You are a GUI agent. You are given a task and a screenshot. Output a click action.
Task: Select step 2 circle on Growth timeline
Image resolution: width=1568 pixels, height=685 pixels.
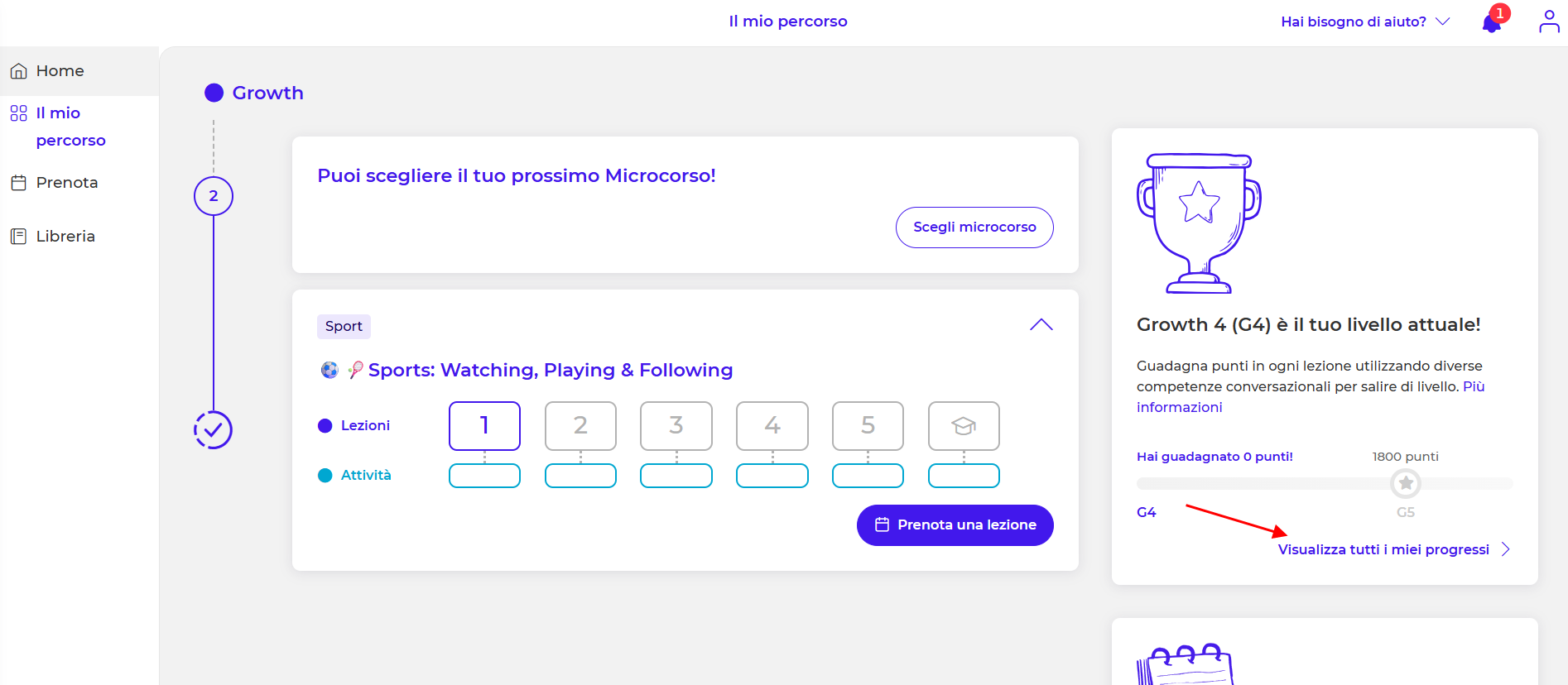(x=214, y=196)
